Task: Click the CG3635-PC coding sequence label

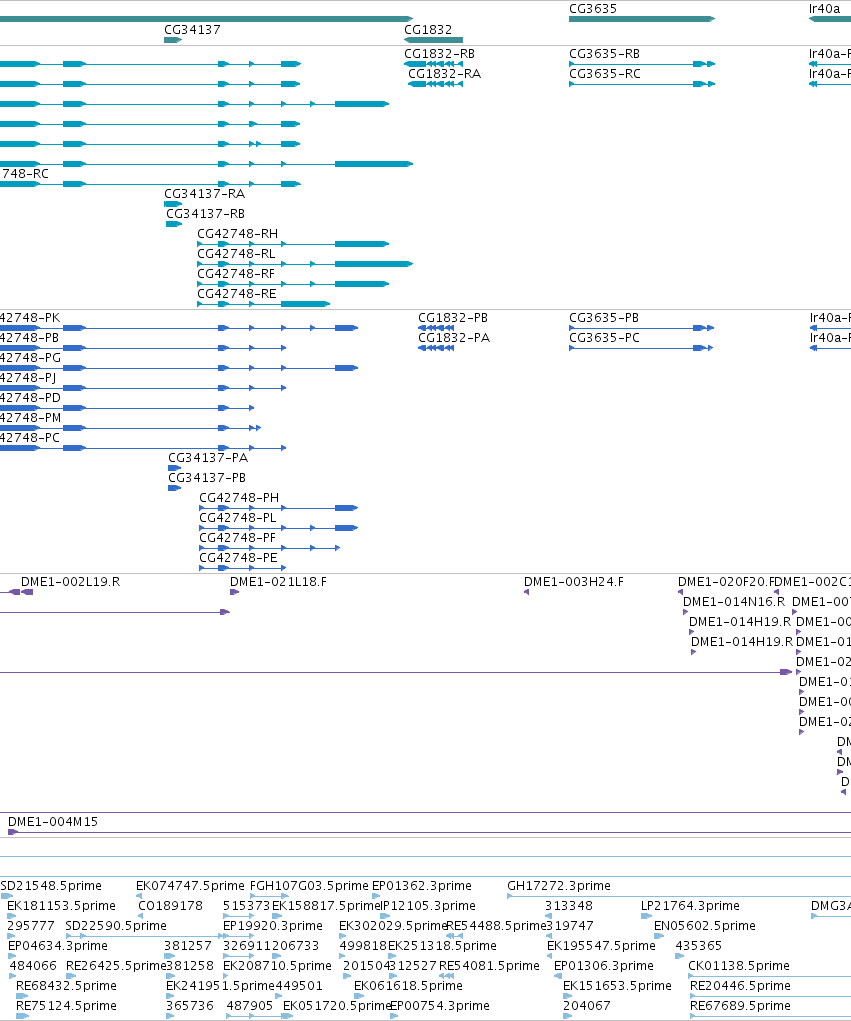Action: [604, 337]
